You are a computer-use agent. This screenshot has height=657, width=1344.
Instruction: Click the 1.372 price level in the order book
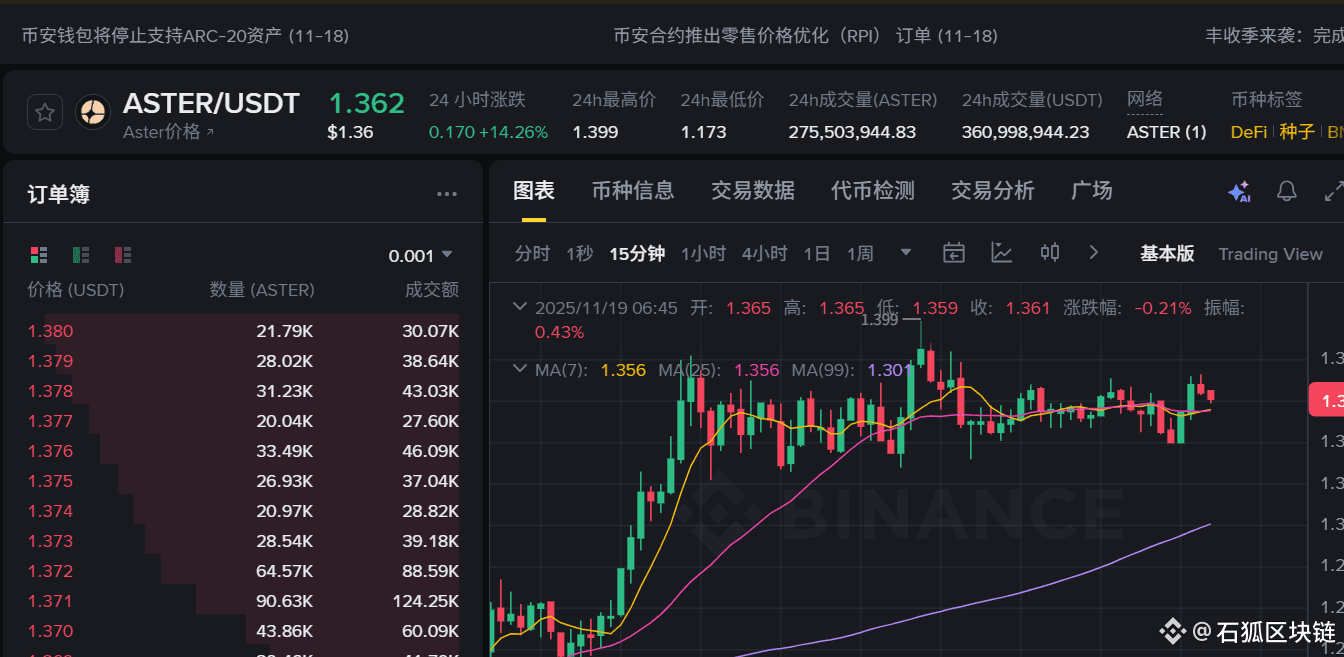[50, 571]
